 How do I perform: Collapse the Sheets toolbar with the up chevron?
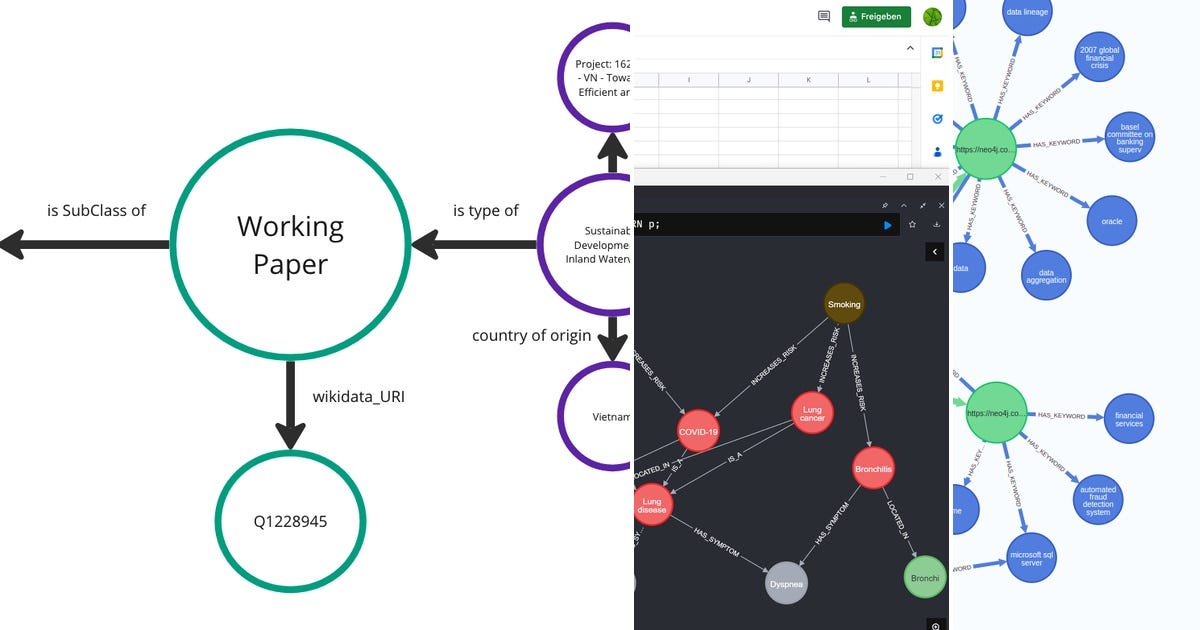click(x=910, y=47)
